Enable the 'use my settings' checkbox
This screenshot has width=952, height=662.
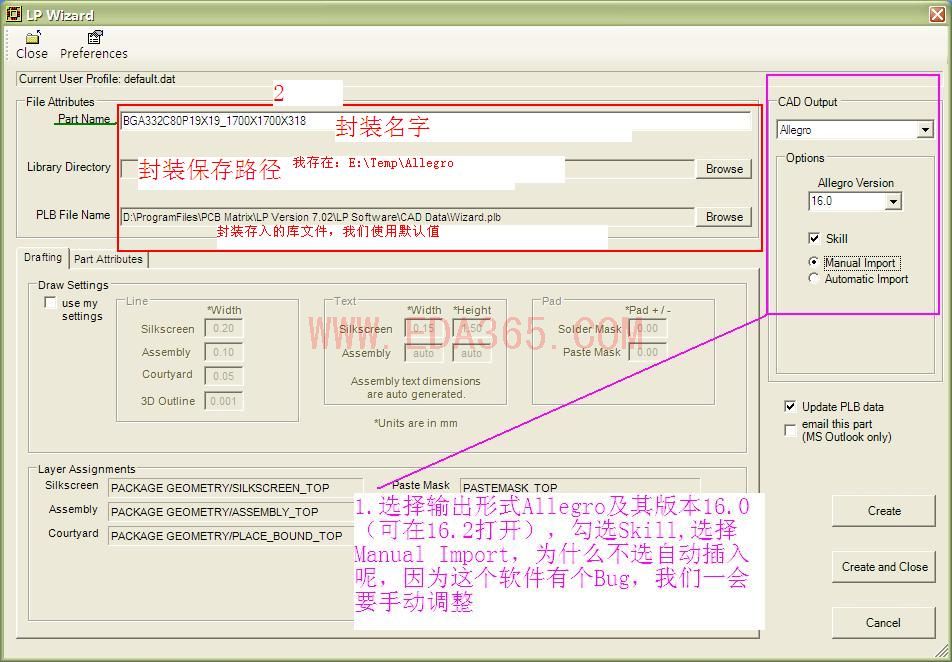50,302
